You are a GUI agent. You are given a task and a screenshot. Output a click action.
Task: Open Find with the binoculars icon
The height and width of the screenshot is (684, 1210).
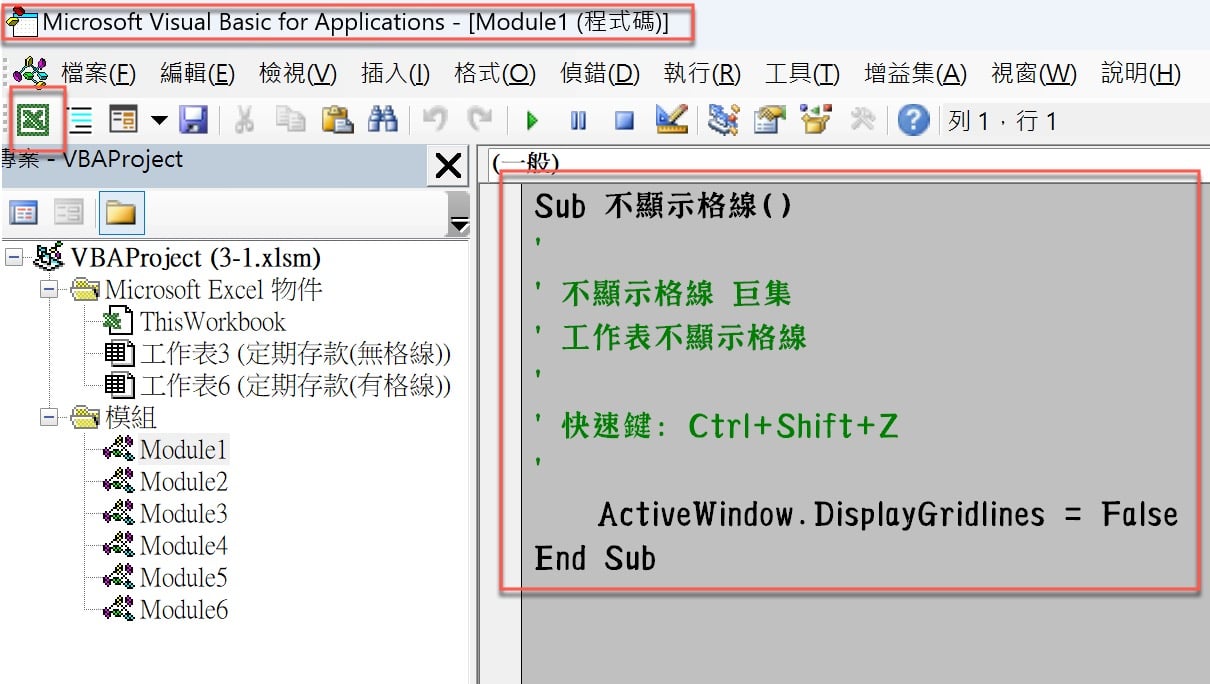[383, 121]
